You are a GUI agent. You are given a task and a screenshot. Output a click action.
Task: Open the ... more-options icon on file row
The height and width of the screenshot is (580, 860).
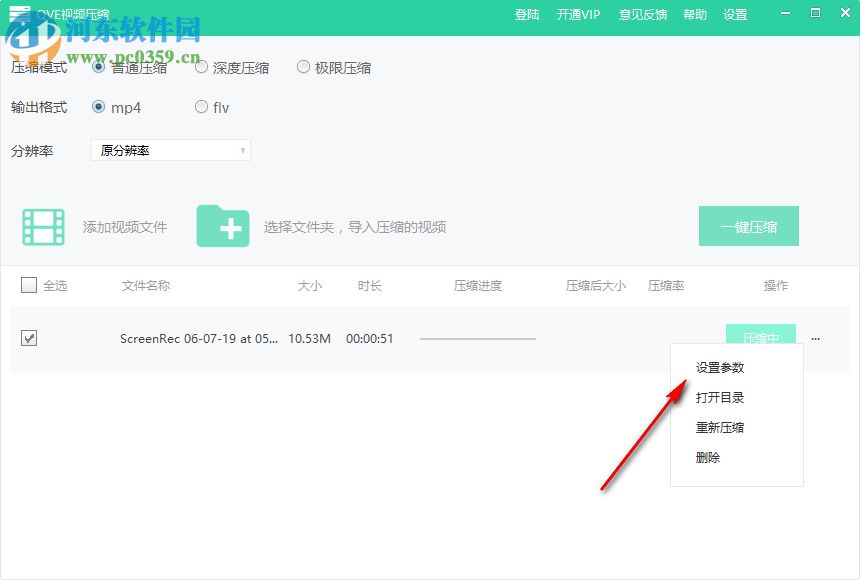(x=816, y=339)
